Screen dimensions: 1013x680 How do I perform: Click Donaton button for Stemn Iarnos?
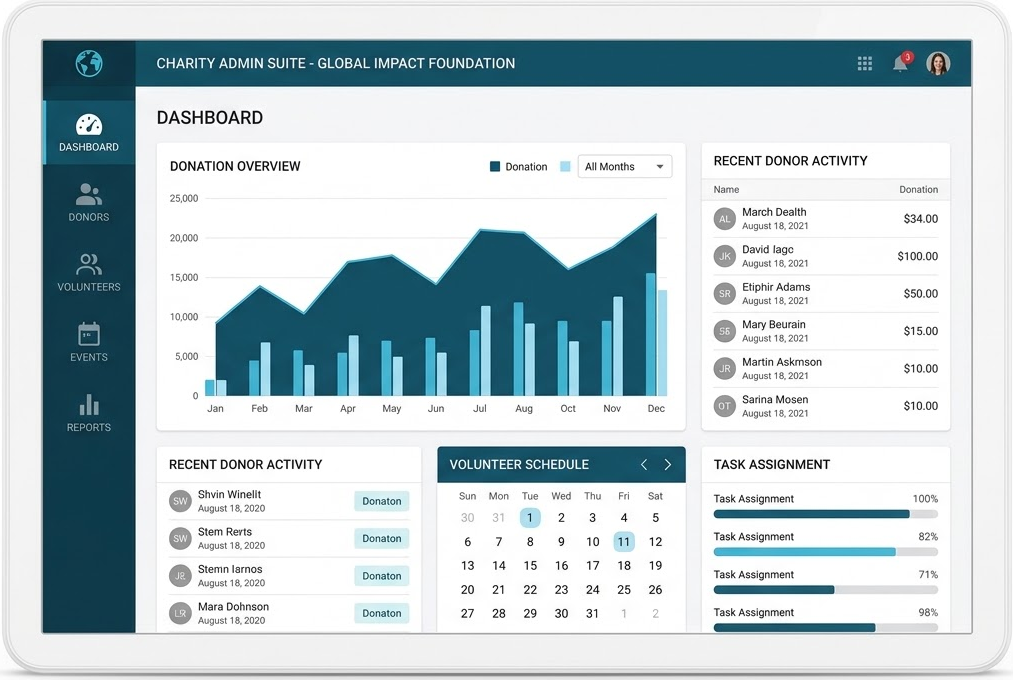pyautogui.click(x=382, y=576)
